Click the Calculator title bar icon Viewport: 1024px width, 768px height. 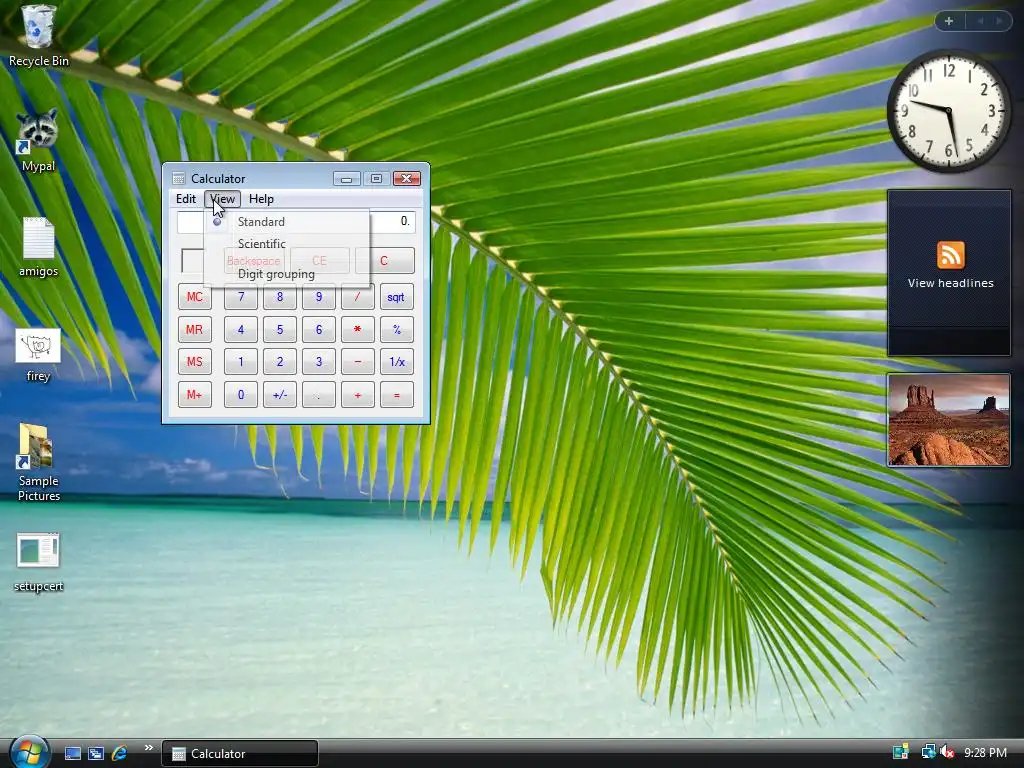tap(178, 178)
